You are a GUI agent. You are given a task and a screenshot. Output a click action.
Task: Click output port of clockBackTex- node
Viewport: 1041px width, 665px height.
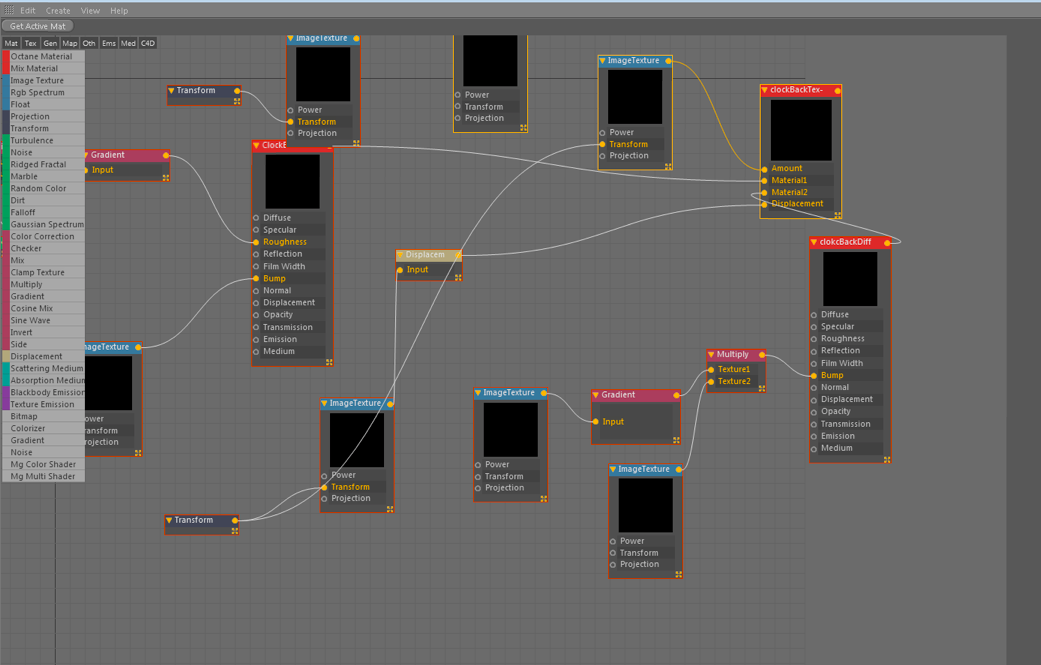point(837,90)
